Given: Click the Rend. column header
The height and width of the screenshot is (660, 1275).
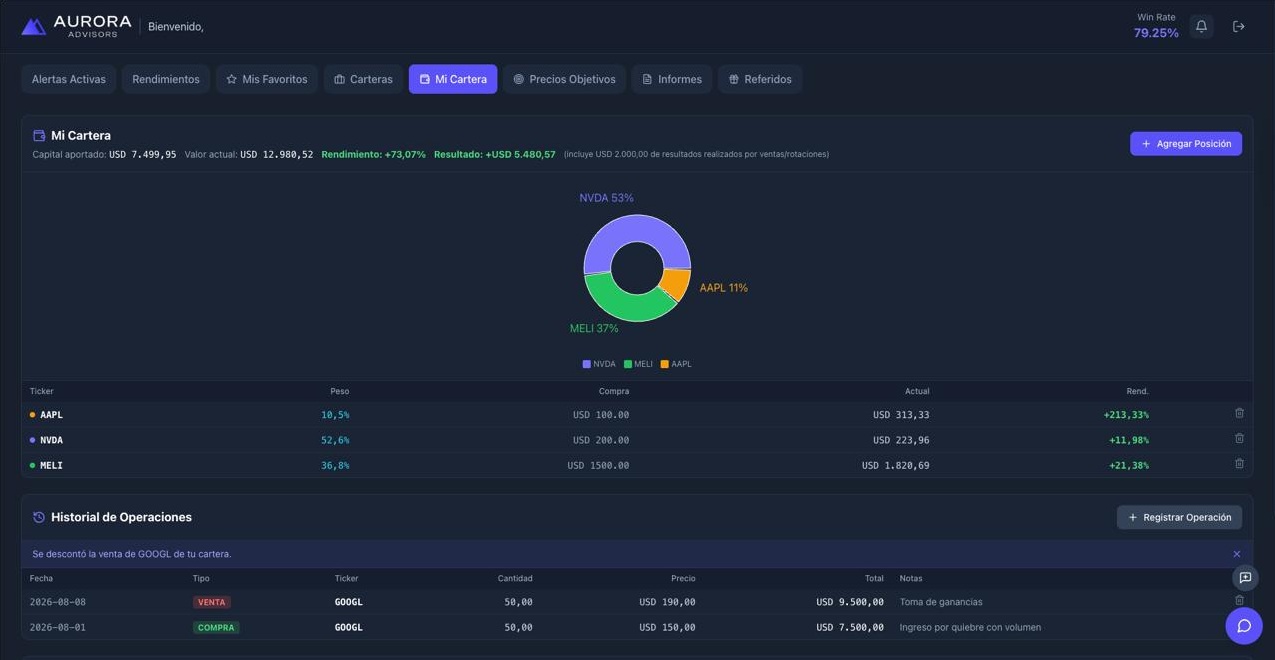Looking at the screenshot, I should click(x=1137, y=391).
